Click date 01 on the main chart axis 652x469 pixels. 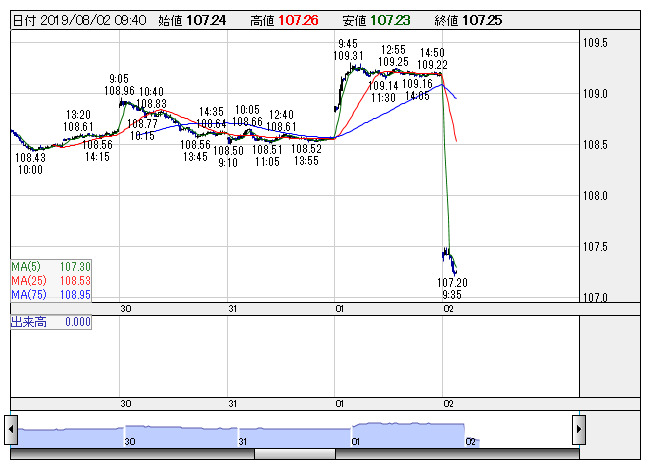pyautogui.click(x=339, y=309)
